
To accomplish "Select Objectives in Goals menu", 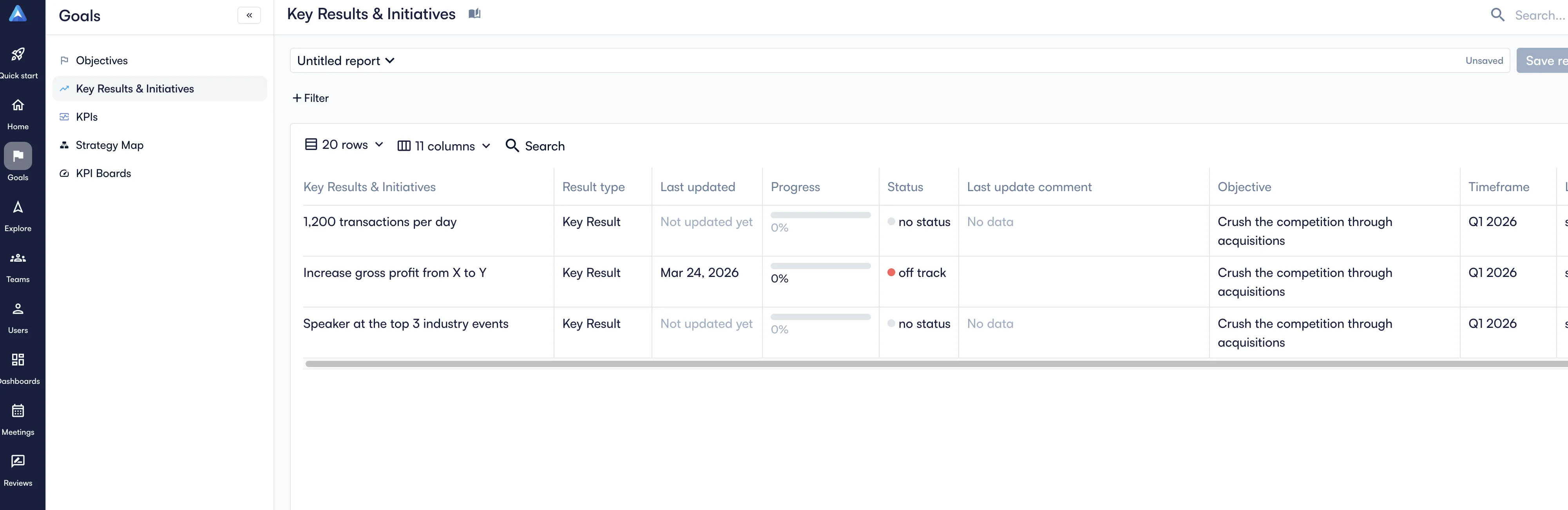I will click(x=101, y=60).
